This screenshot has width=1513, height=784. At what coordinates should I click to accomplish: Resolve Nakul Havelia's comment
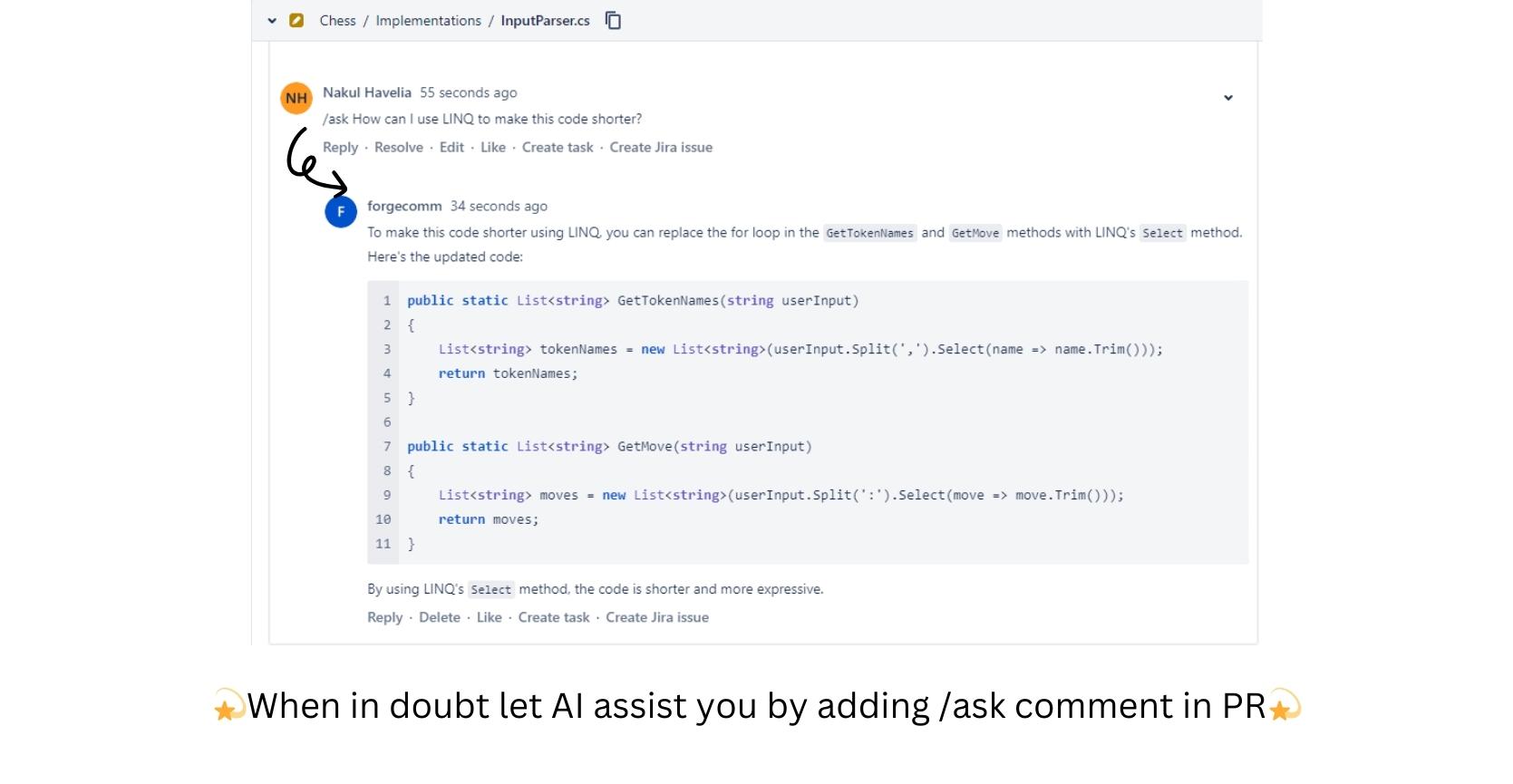click(x=399, y=147)
